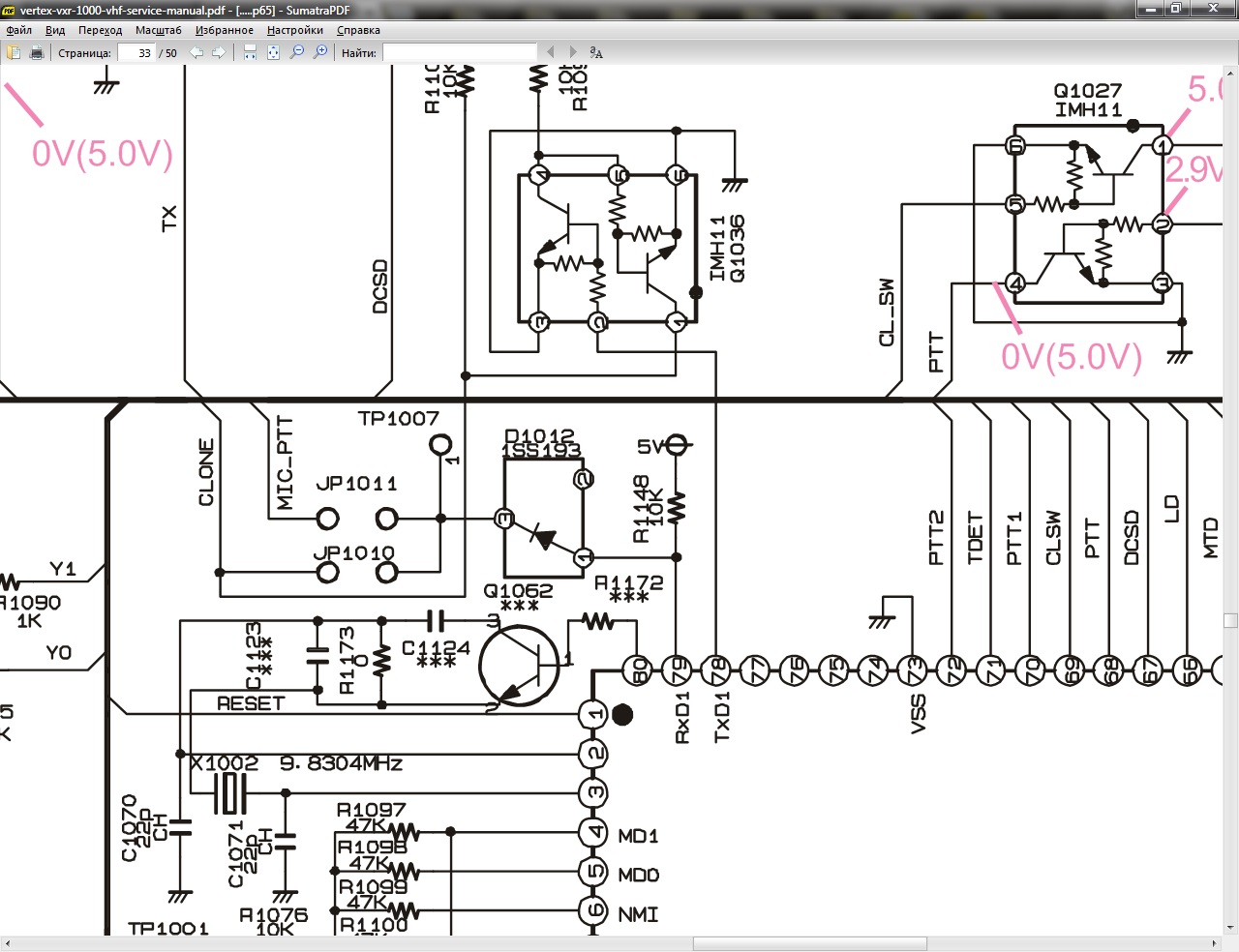Open the Масштаб menu
The height and width of the screenshot is (952, 1239).
[x=158, y=30]
